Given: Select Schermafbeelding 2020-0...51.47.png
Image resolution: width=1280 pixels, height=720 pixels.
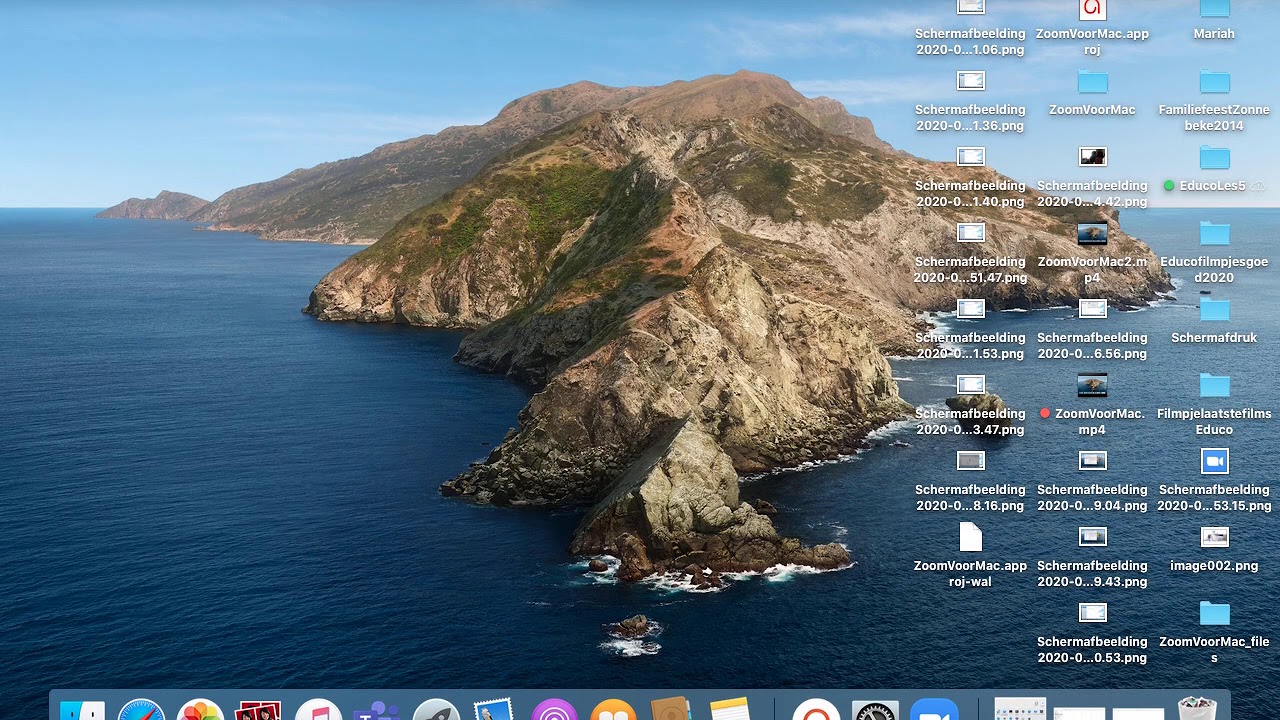Looking at the screenshot, I should tap(970, 252).
